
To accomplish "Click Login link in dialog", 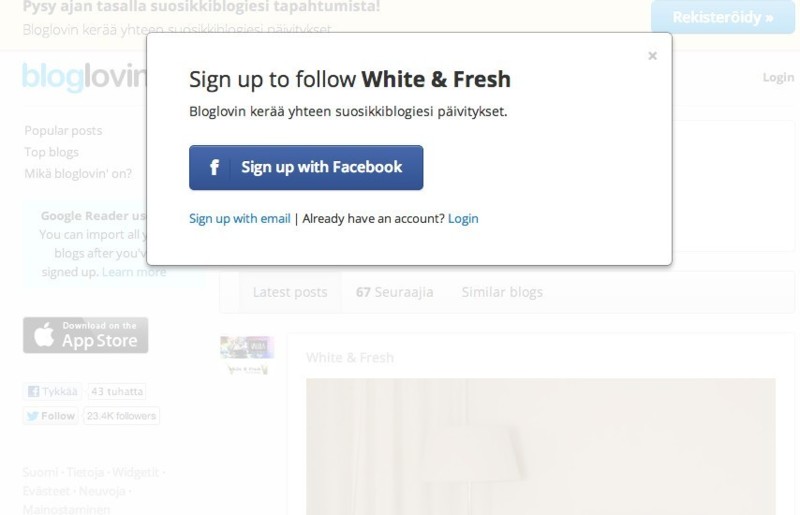I will pos(463,218).
